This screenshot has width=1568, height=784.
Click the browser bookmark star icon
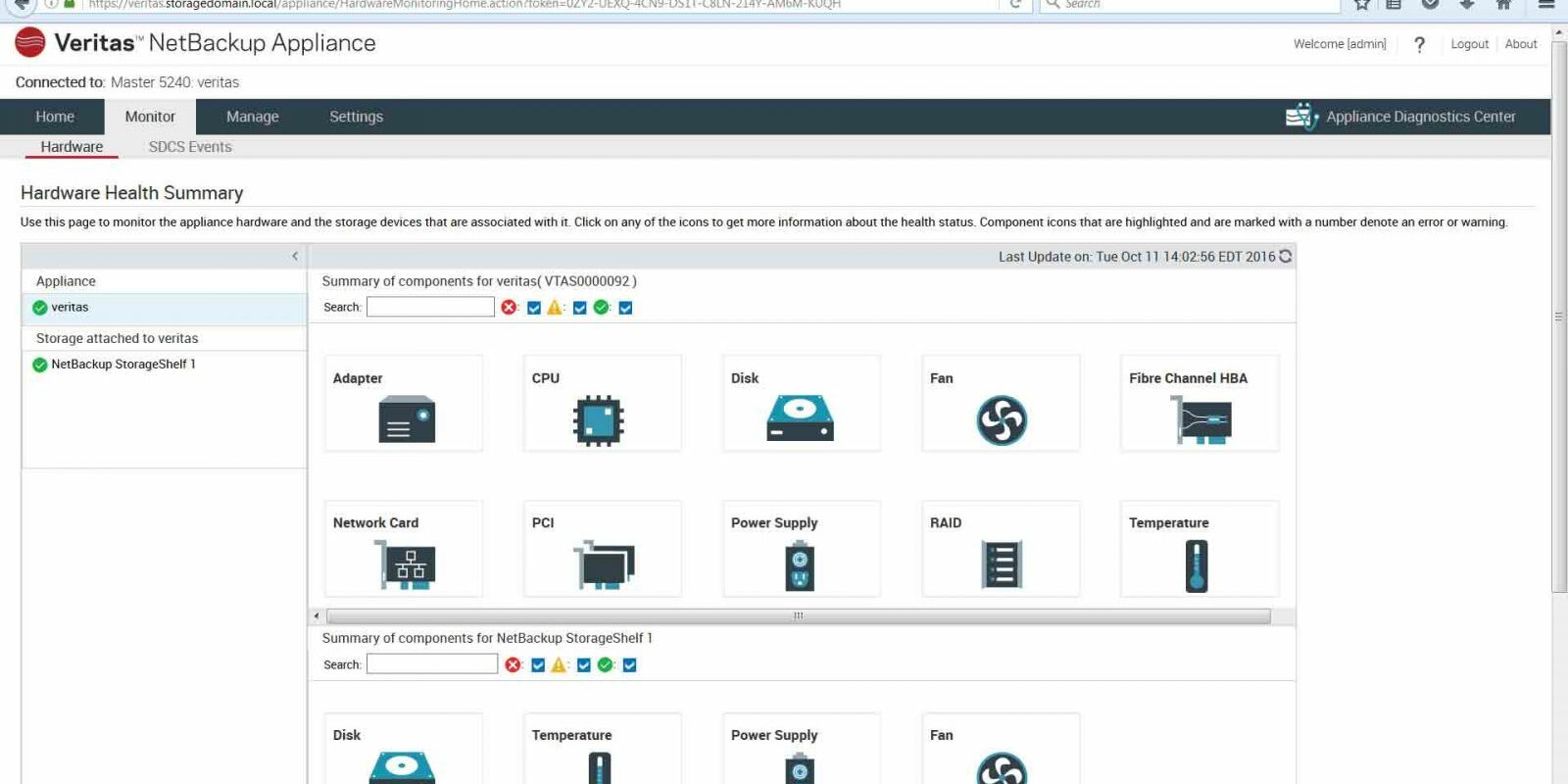click(1361, 4)
